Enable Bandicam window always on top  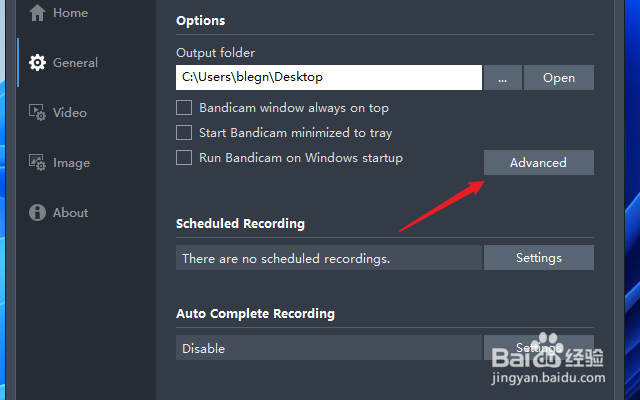tap(184, 108)
